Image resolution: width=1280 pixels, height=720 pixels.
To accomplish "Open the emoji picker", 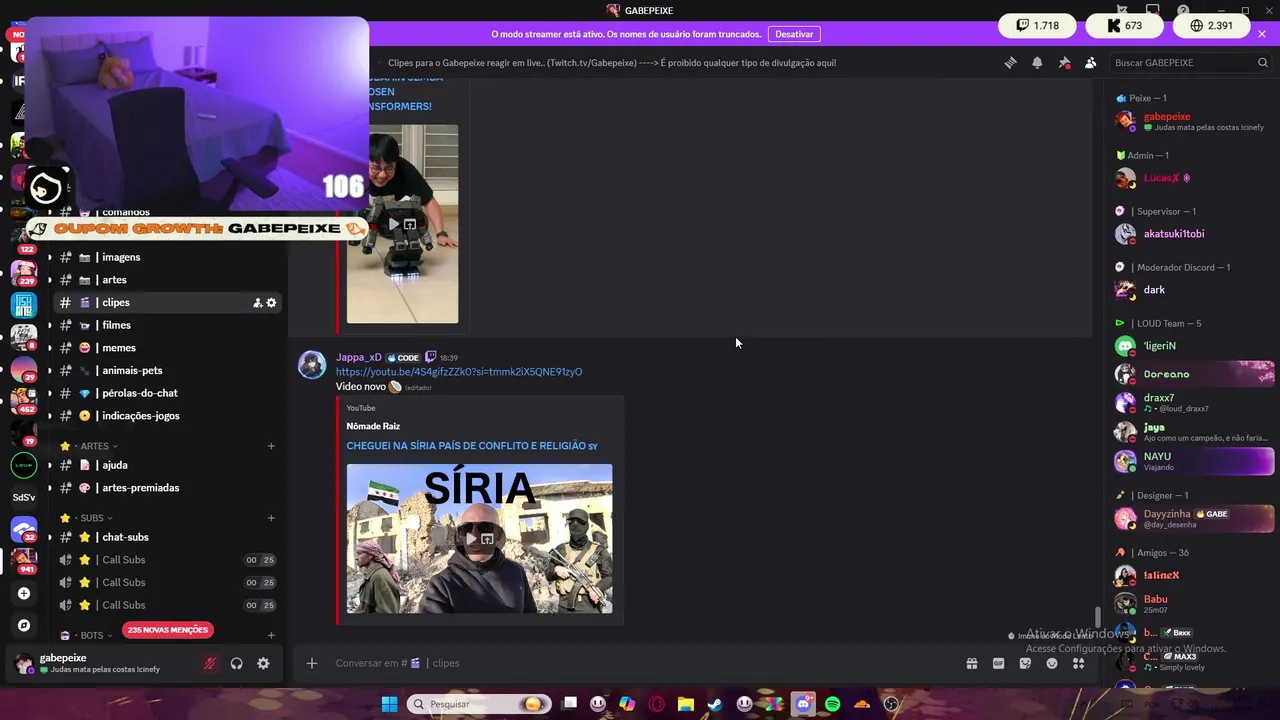I will tap(1052, 663).
